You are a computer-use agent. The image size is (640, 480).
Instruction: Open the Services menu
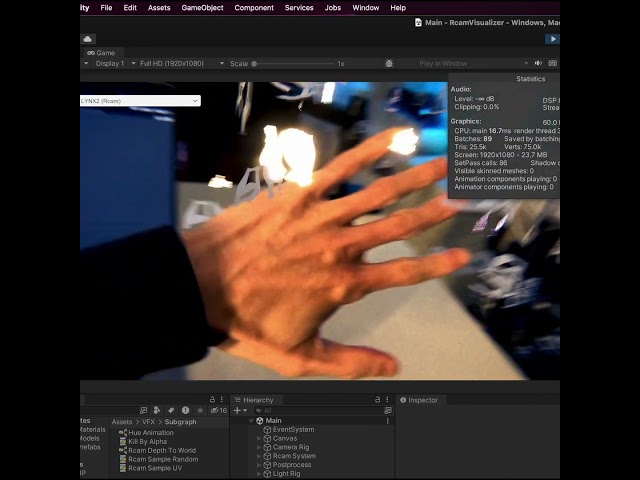(299, 8)
